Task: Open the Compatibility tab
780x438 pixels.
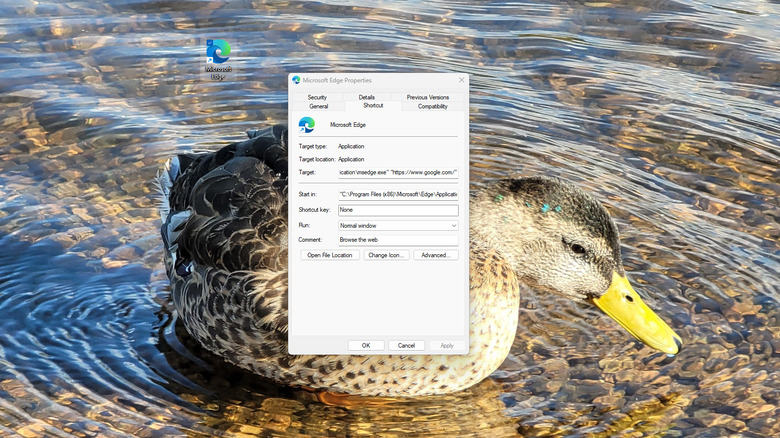Action: tap(432, 106)
